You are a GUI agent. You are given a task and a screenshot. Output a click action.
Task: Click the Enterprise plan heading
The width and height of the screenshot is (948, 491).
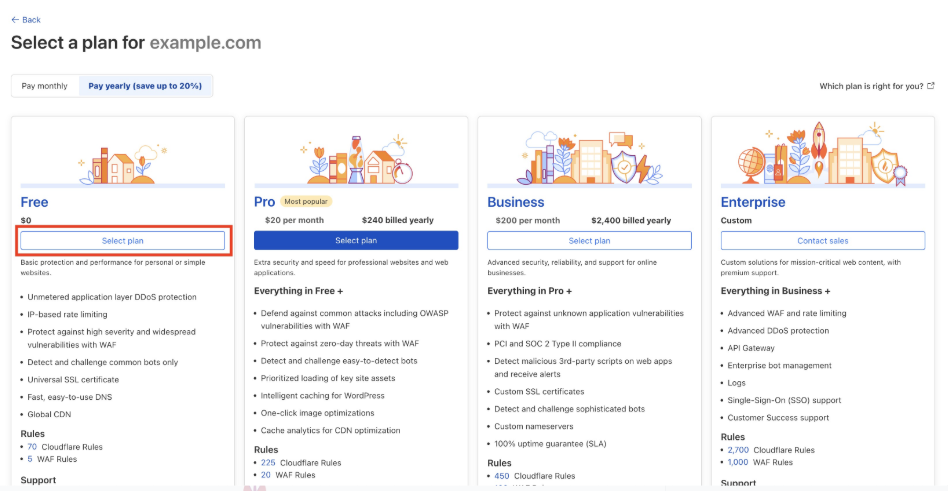pos(753,202)
